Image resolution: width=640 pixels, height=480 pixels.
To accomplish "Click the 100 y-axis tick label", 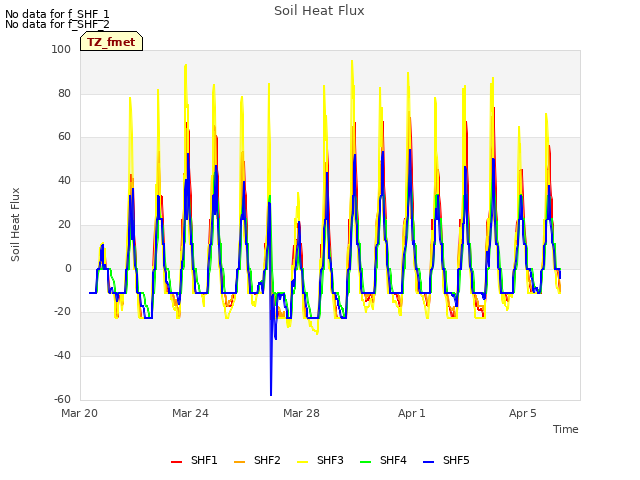I will coord(61,49).
